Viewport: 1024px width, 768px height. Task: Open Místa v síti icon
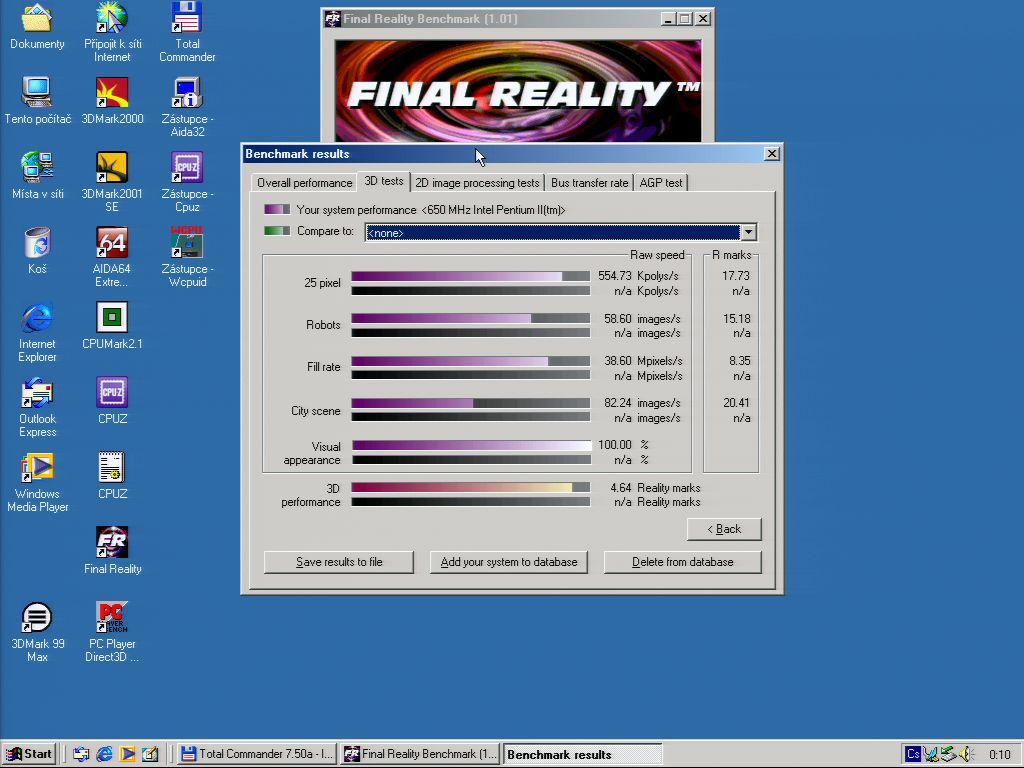coord(37,175)
